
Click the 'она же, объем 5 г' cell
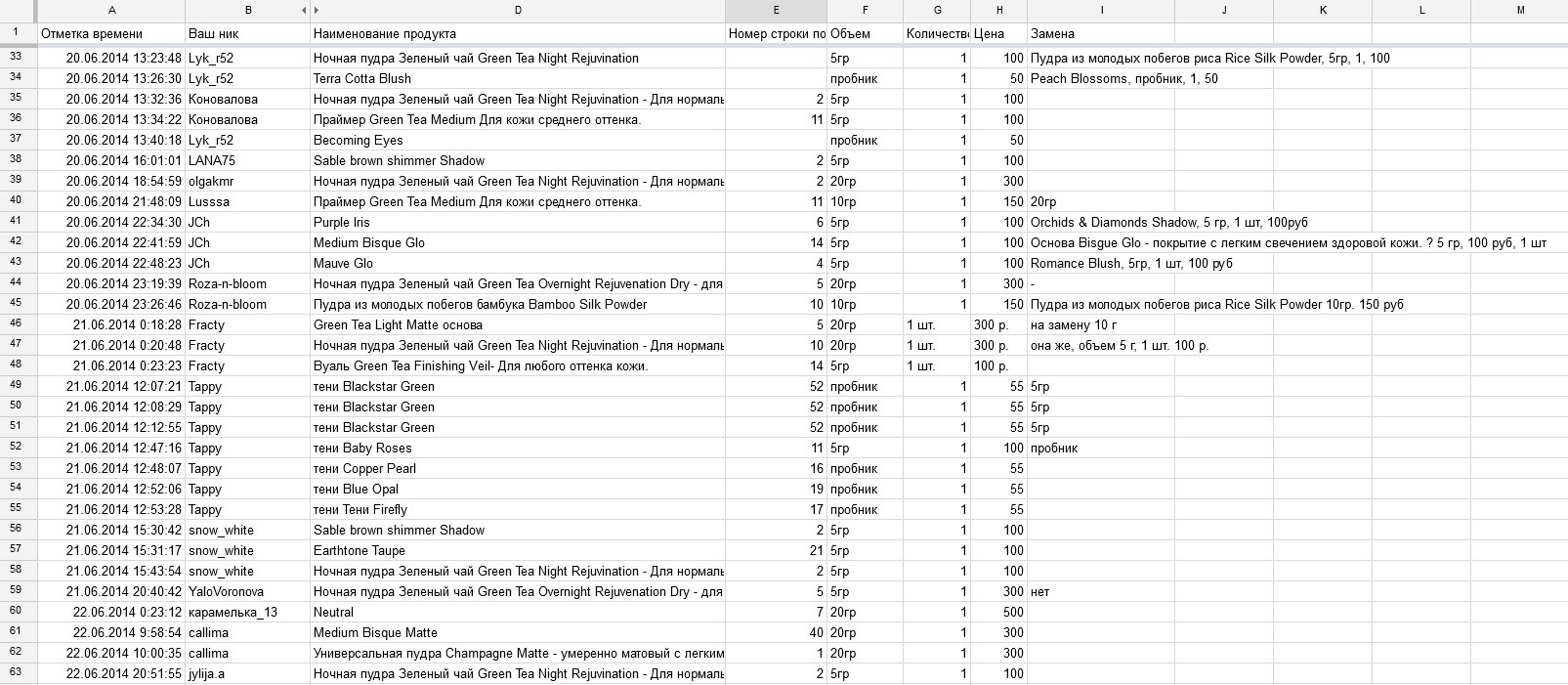[x=1101, y=345]
